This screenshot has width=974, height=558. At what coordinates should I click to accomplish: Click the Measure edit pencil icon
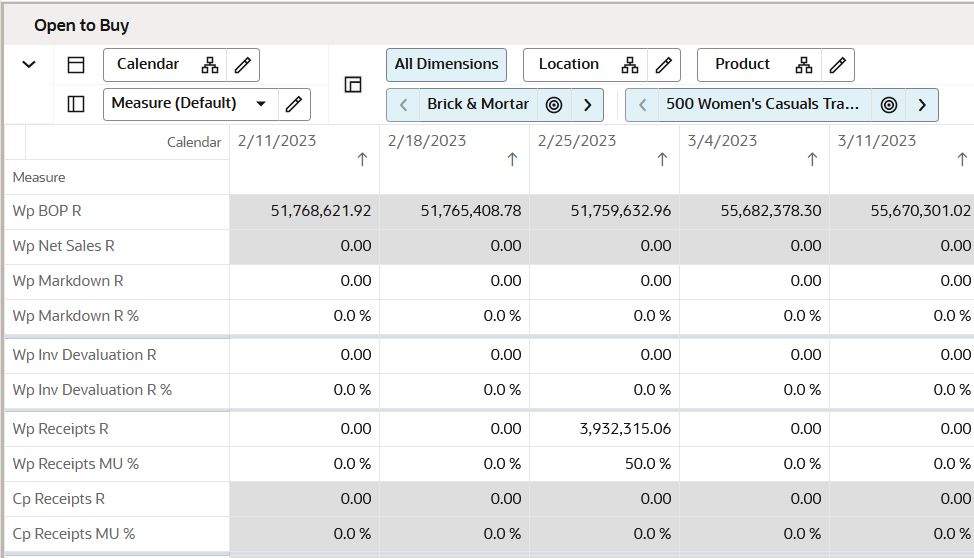click(293, 104)
